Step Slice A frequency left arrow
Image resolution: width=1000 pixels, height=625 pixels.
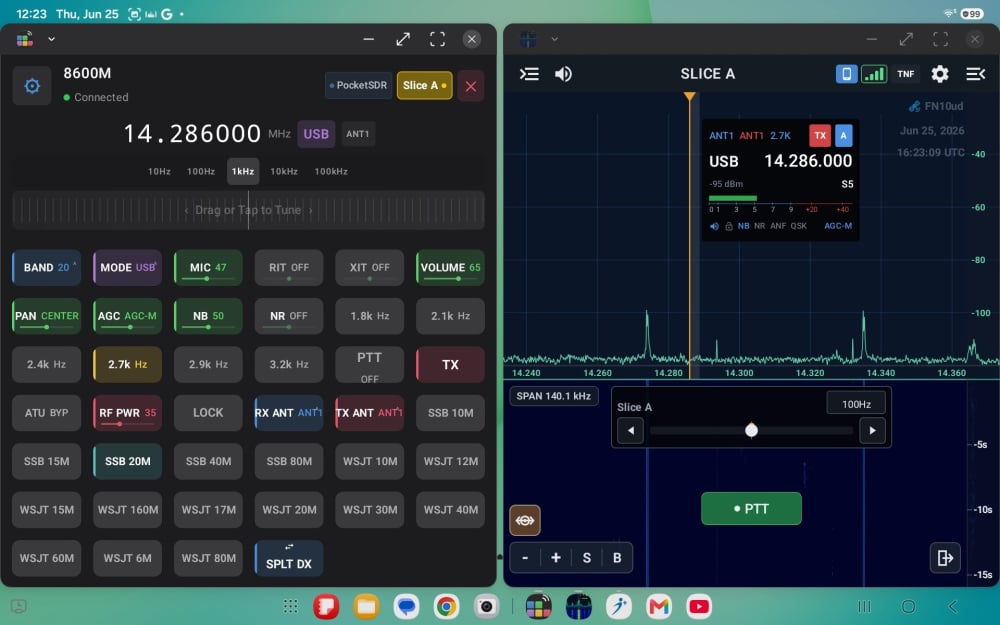click(x=630, y=430)
